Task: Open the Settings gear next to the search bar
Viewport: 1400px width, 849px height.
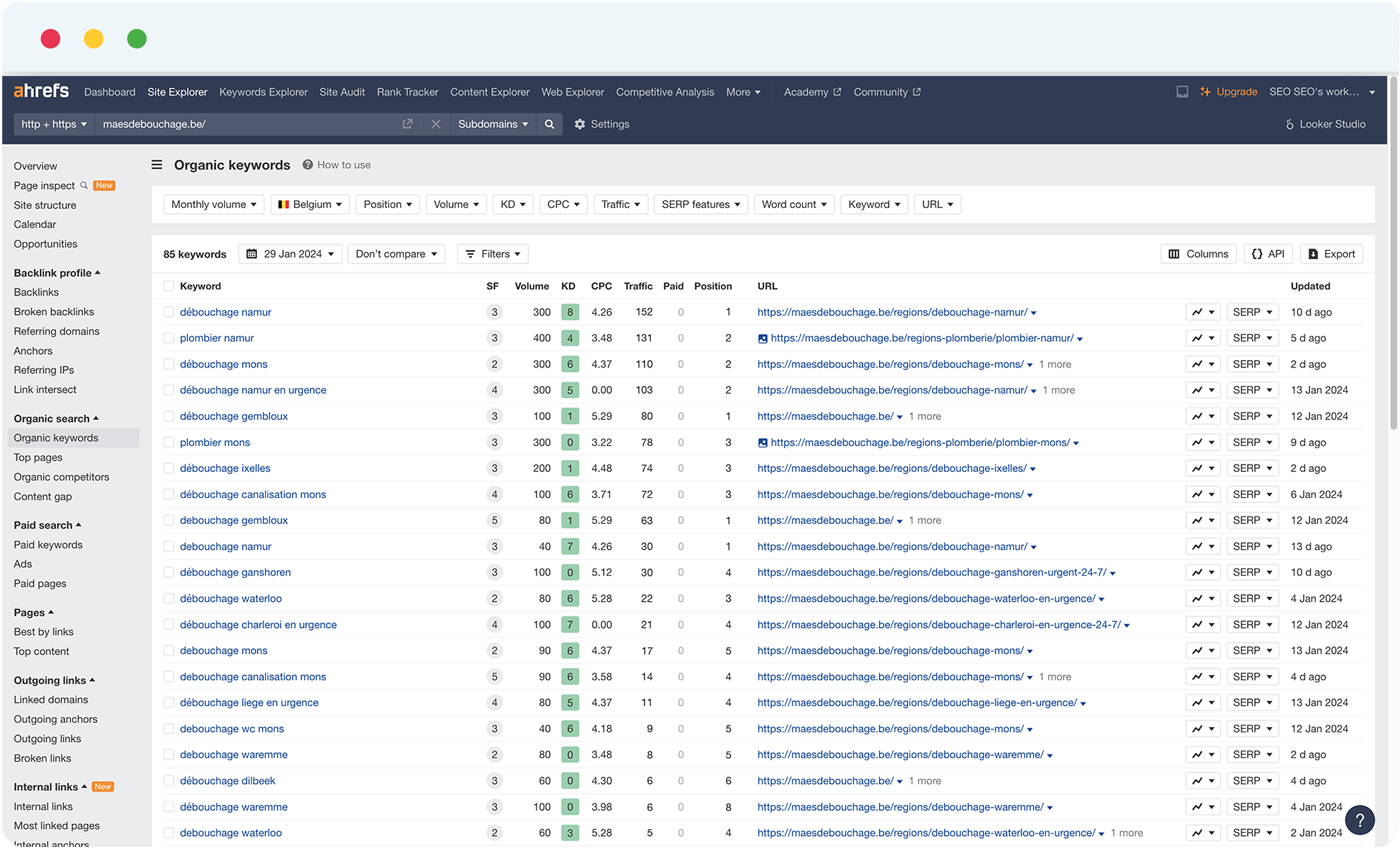Action: pyautogui.click(x=578, y=124)
